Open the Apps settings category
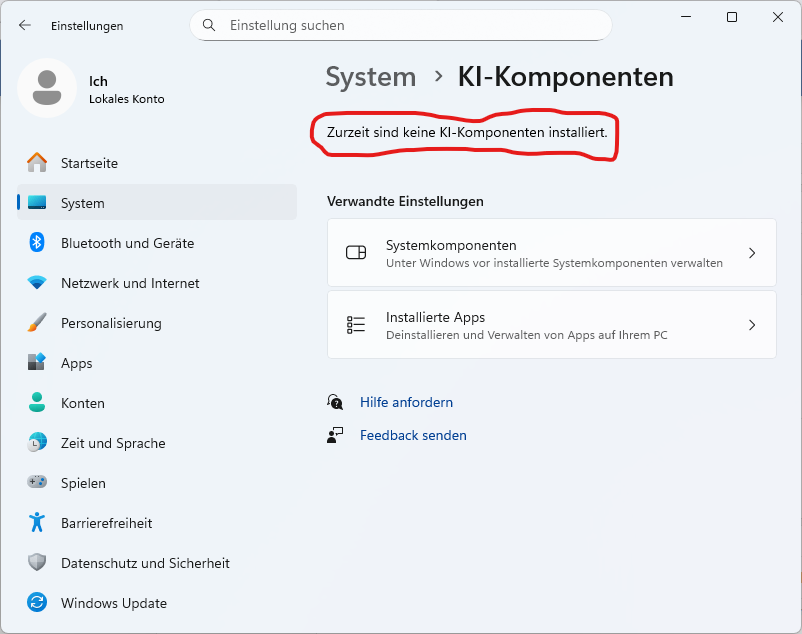The width and height of the screenshot is (802, 634). coord(157,362)
